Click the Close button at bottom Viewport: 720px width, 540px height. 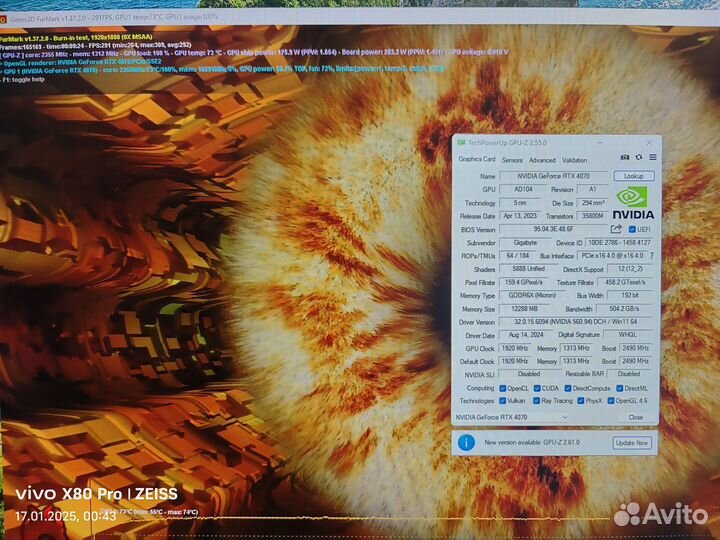pos(635,417)
